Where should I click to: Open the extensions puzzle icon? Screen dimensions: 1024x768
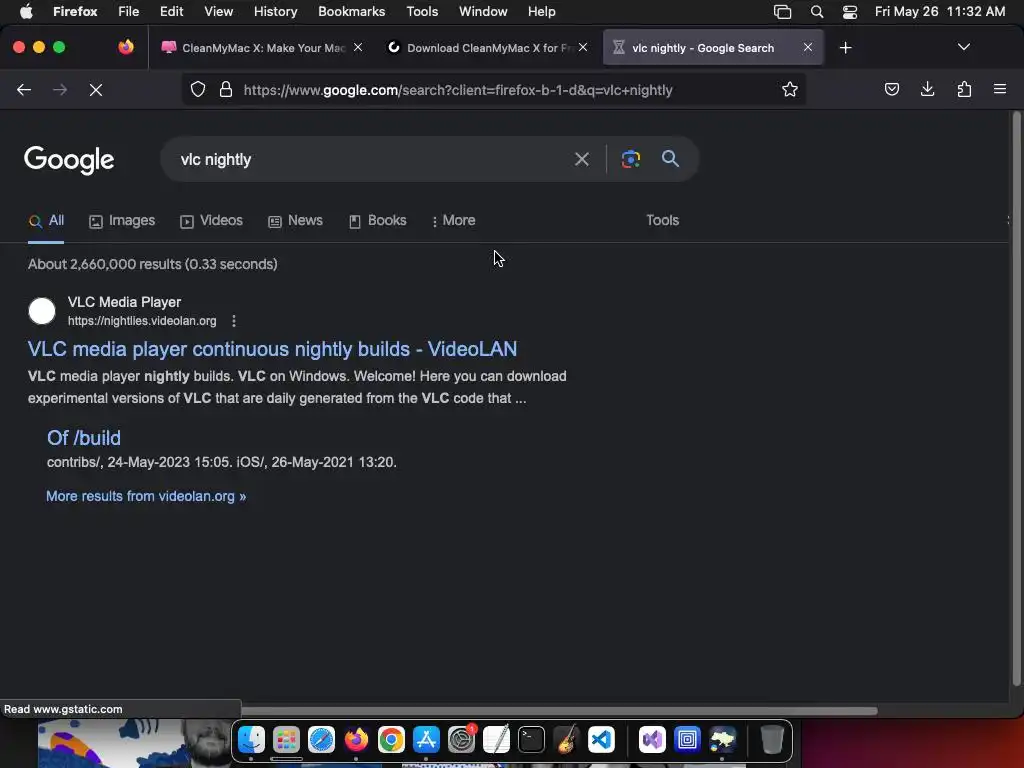tap(964, 89)
